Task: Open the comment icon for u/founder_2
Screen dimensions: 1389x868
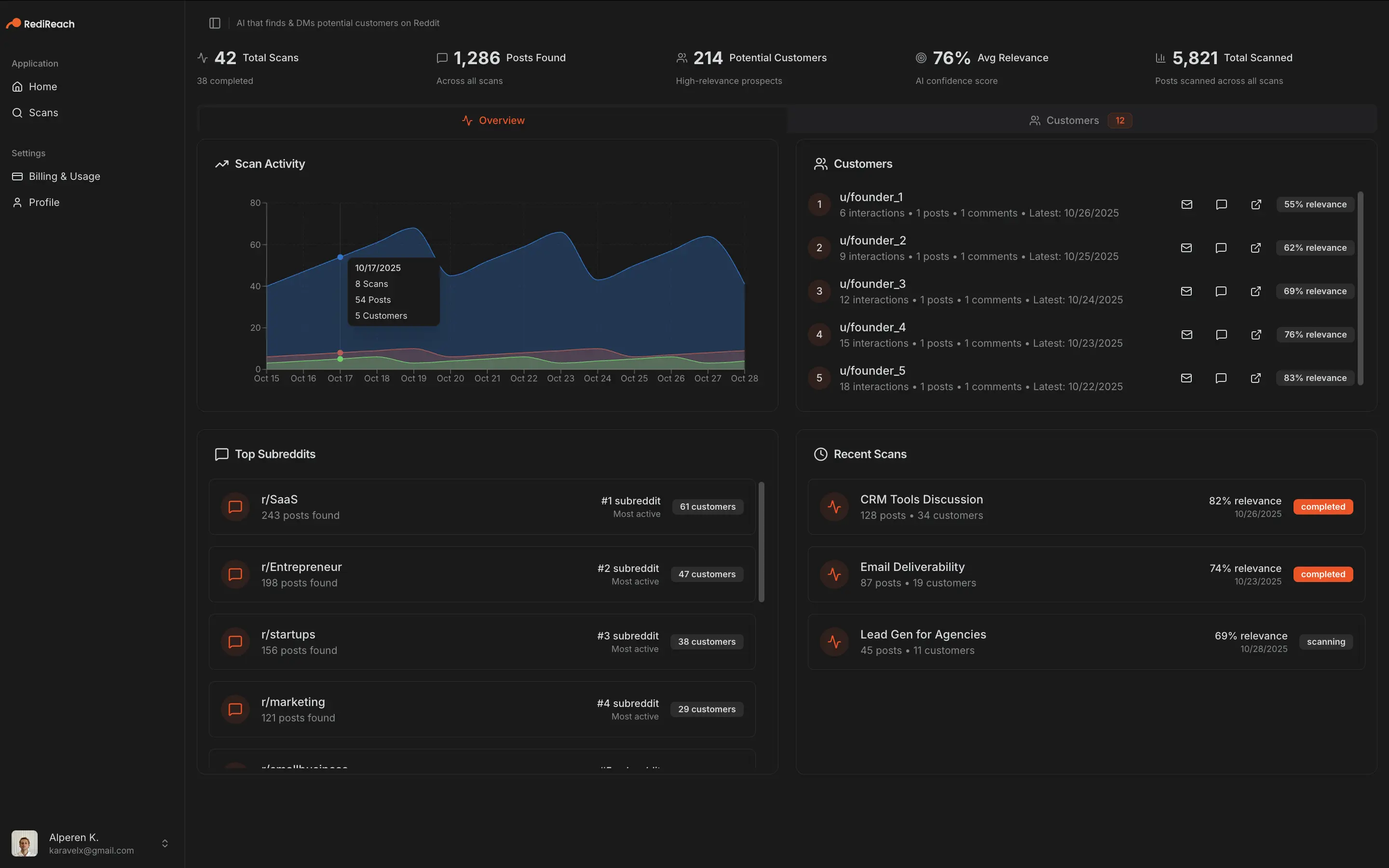Action: click(1221, 247)
